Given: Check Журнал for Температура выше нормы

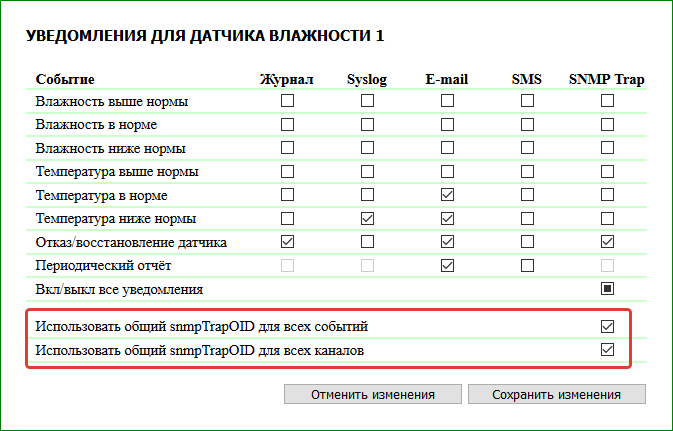Looking at the screenshot, I should pos(288,171).
